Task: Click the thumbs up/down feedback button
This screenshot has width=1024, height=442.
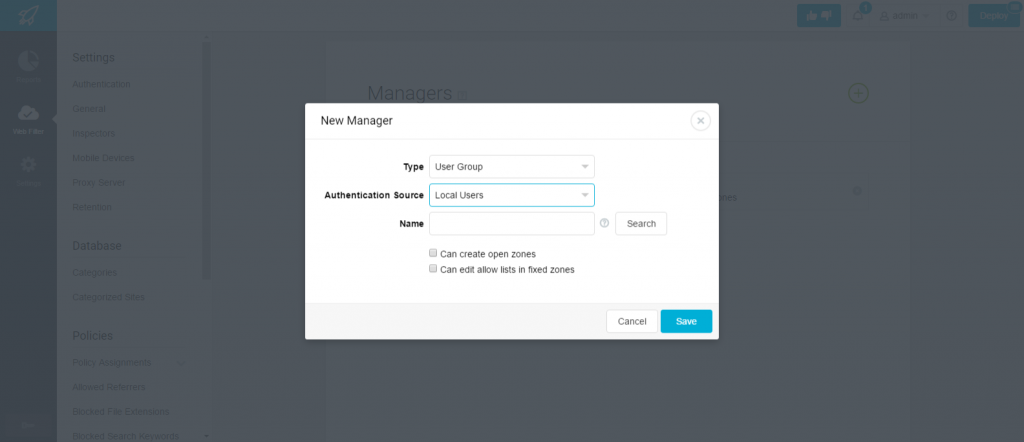Action: point(819,16)
